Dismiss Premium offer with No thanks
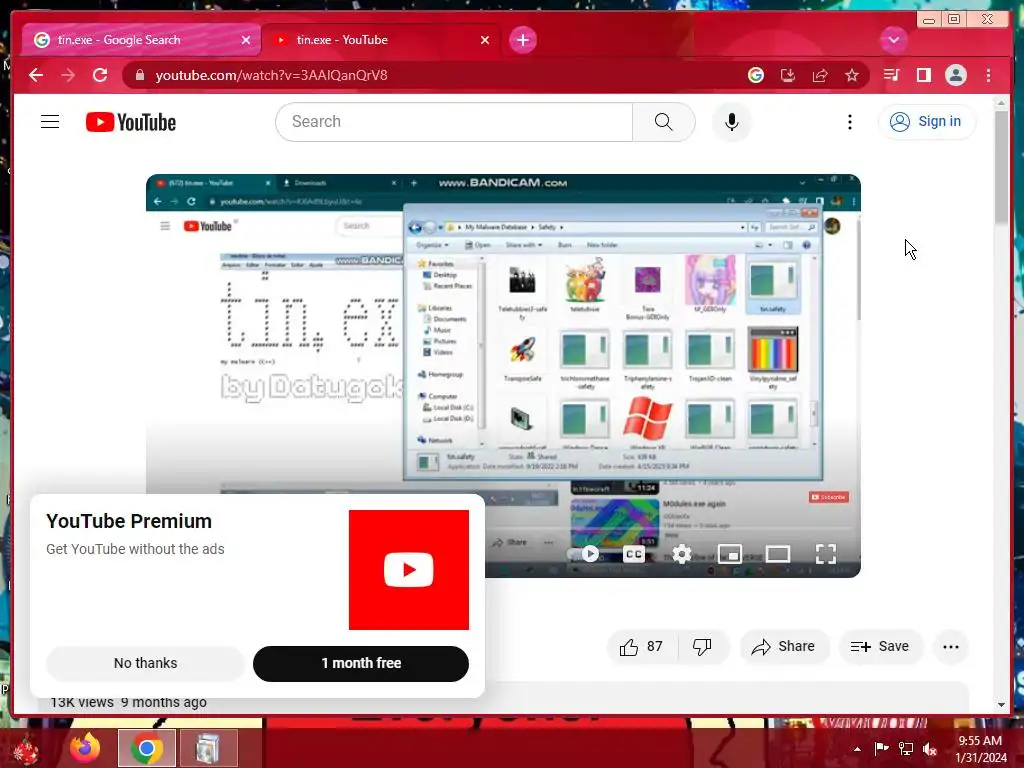 (x=145, y=664)
